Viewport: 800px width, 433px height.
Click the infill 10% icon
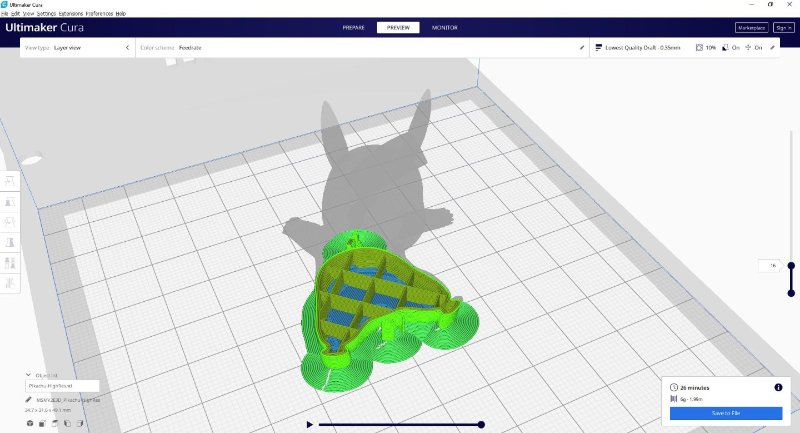[x=699, y=47]
